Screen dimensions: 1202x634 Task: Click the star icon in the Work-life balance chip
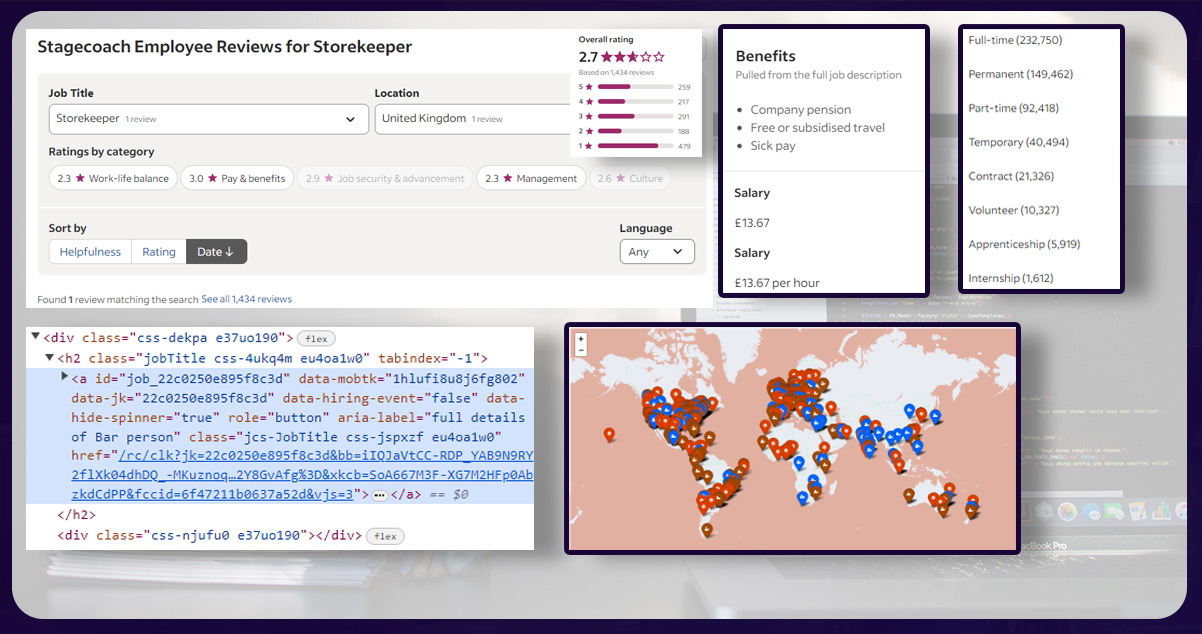[x=80, y=178]
